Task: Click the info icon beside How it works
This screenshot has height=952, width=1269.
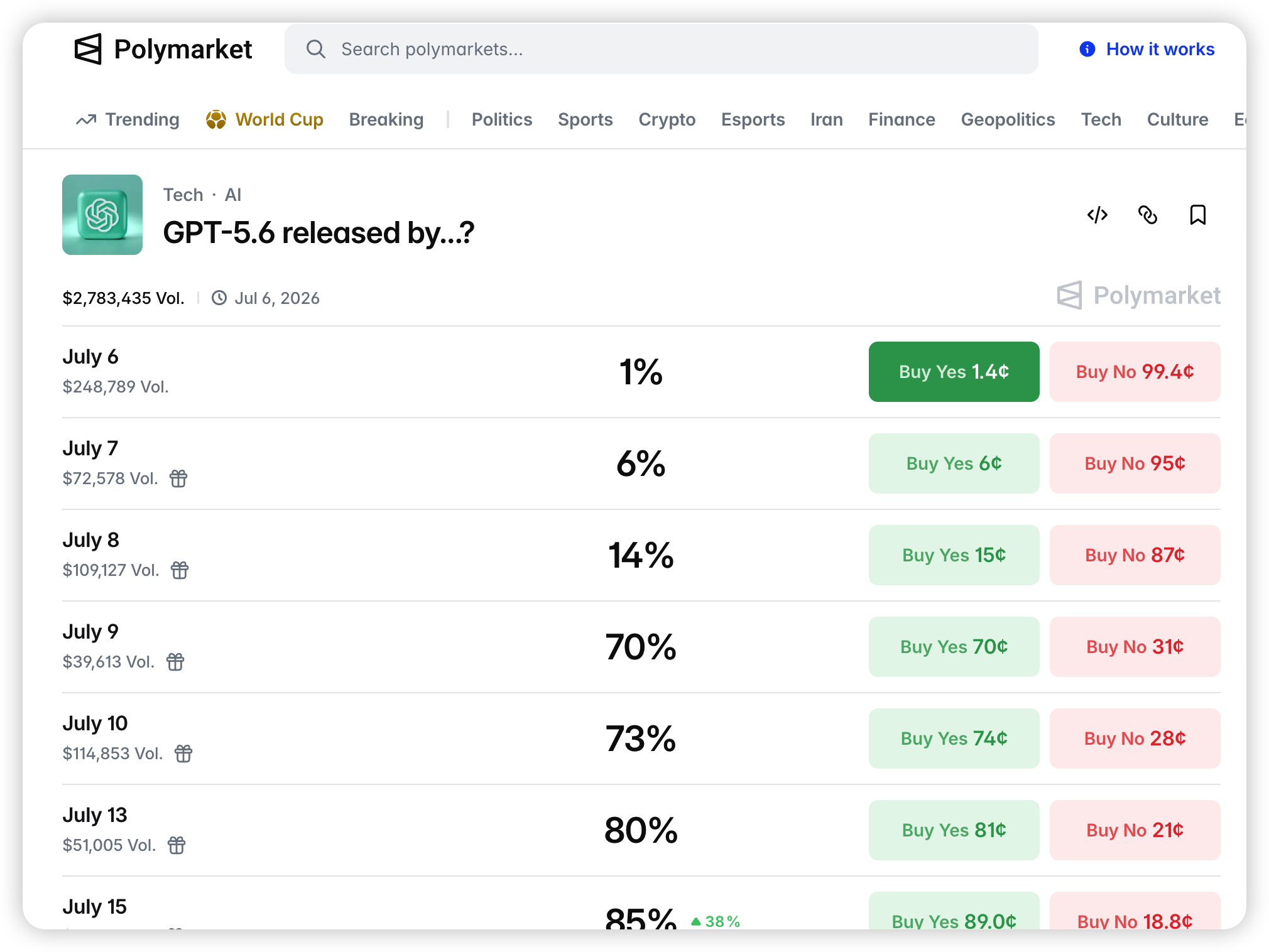Action: [1087, 49]
